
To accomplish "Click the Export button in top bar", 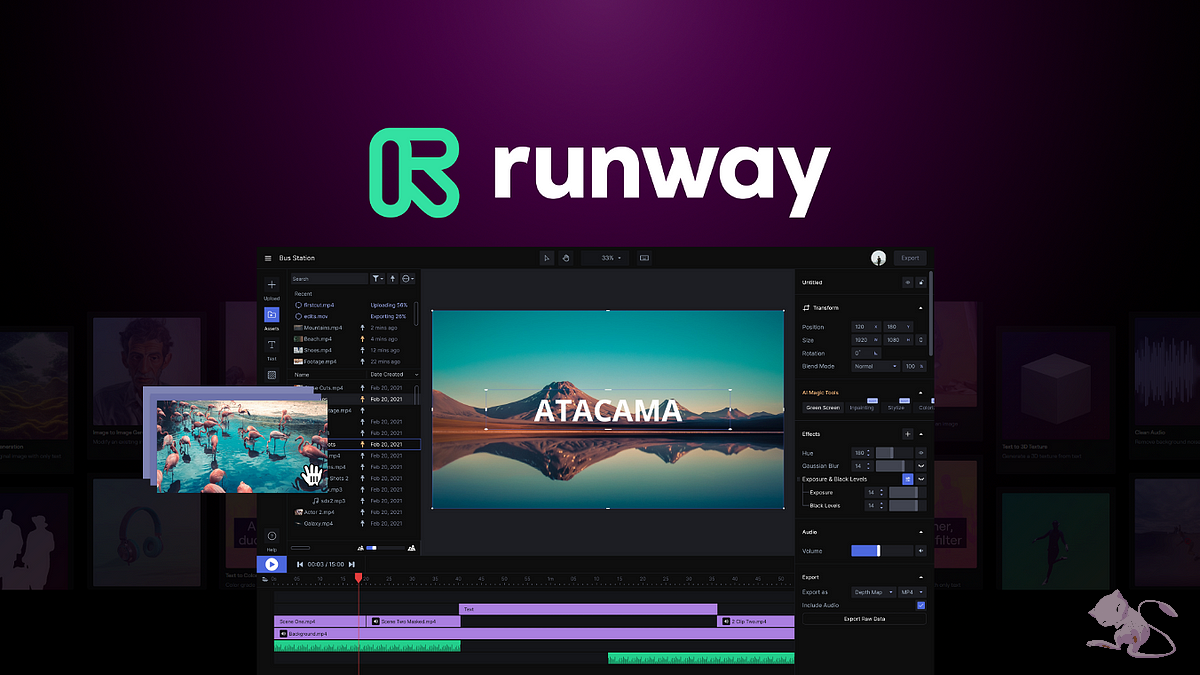I will click(910, 258).
